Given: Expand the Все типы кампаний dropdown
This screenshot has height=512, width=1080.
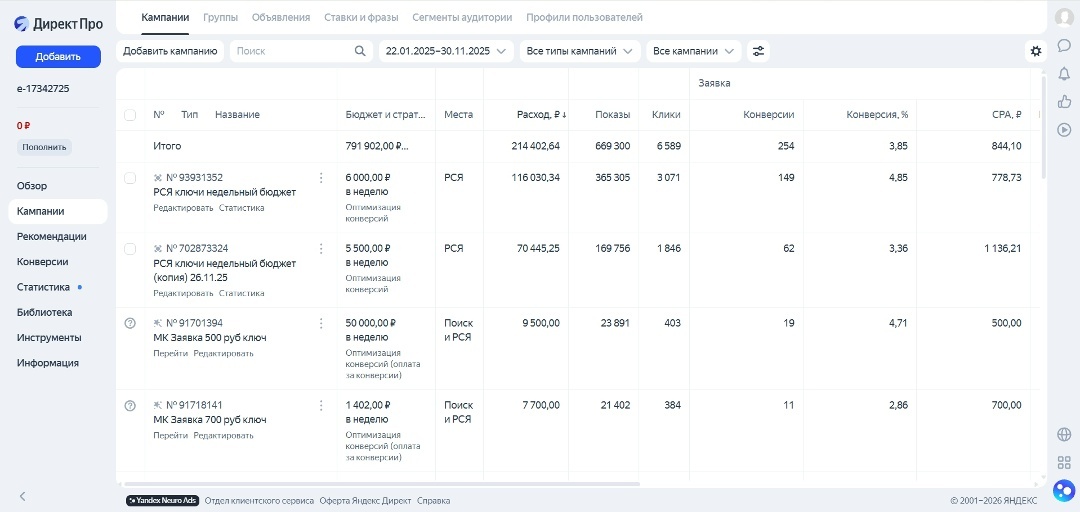Looking at the screenshot, I should point(580,51).
